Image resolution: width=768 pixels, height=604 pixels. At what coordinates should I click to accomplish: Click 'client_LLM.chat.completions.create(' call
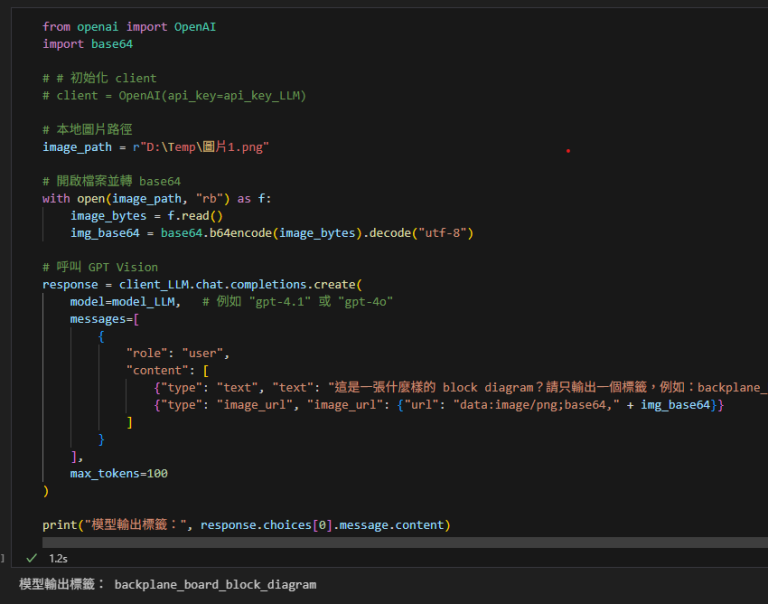click(x=240, y=285)
